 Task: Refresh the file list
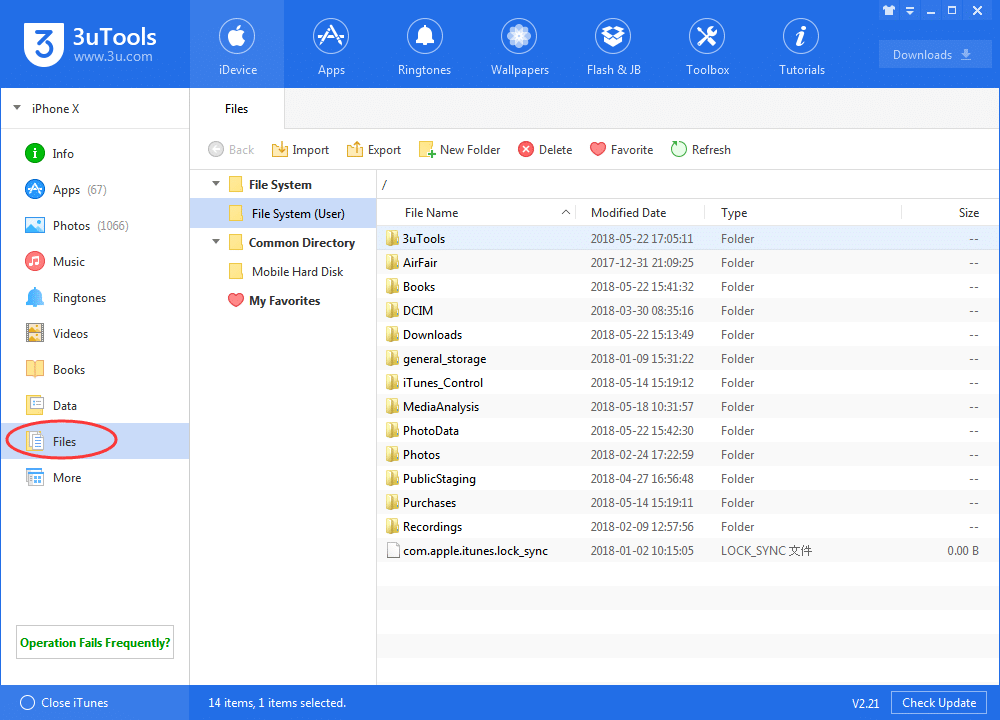(x=700, y=150)
